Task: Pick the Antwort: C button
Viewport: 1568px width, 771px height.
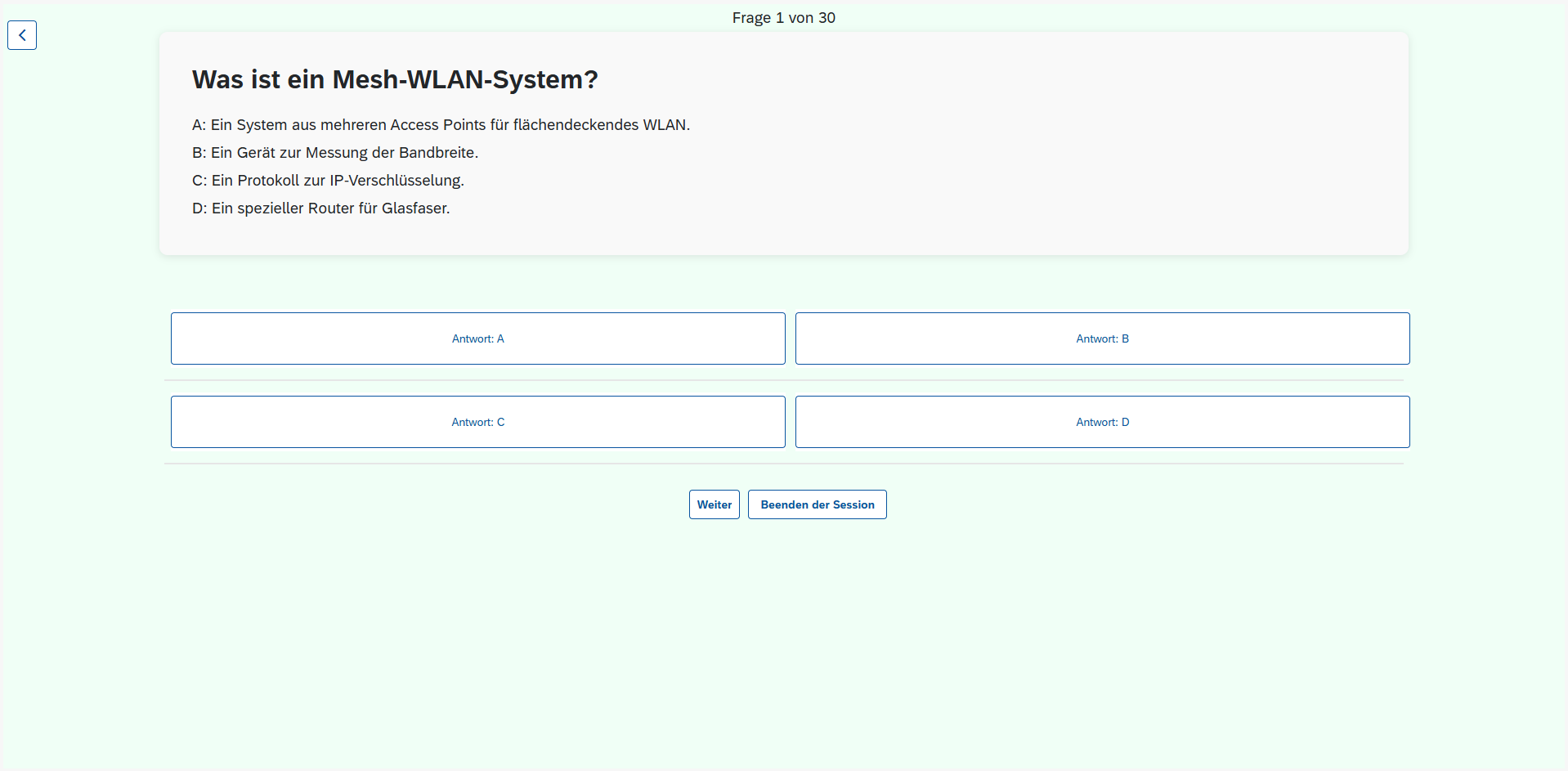Action: pos(477,422)
